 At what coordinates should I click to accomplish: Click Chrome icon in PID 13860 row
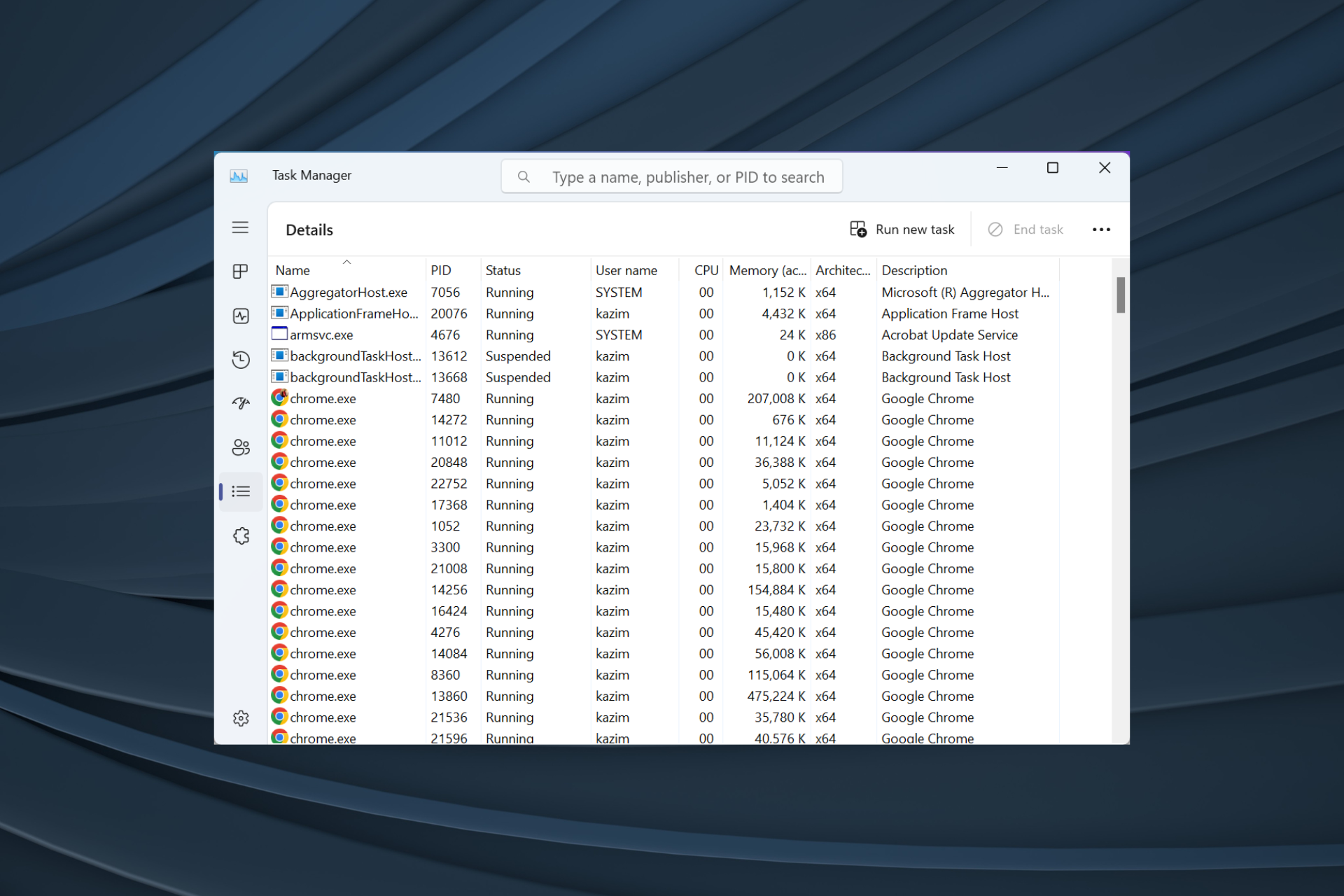(279, 695)
